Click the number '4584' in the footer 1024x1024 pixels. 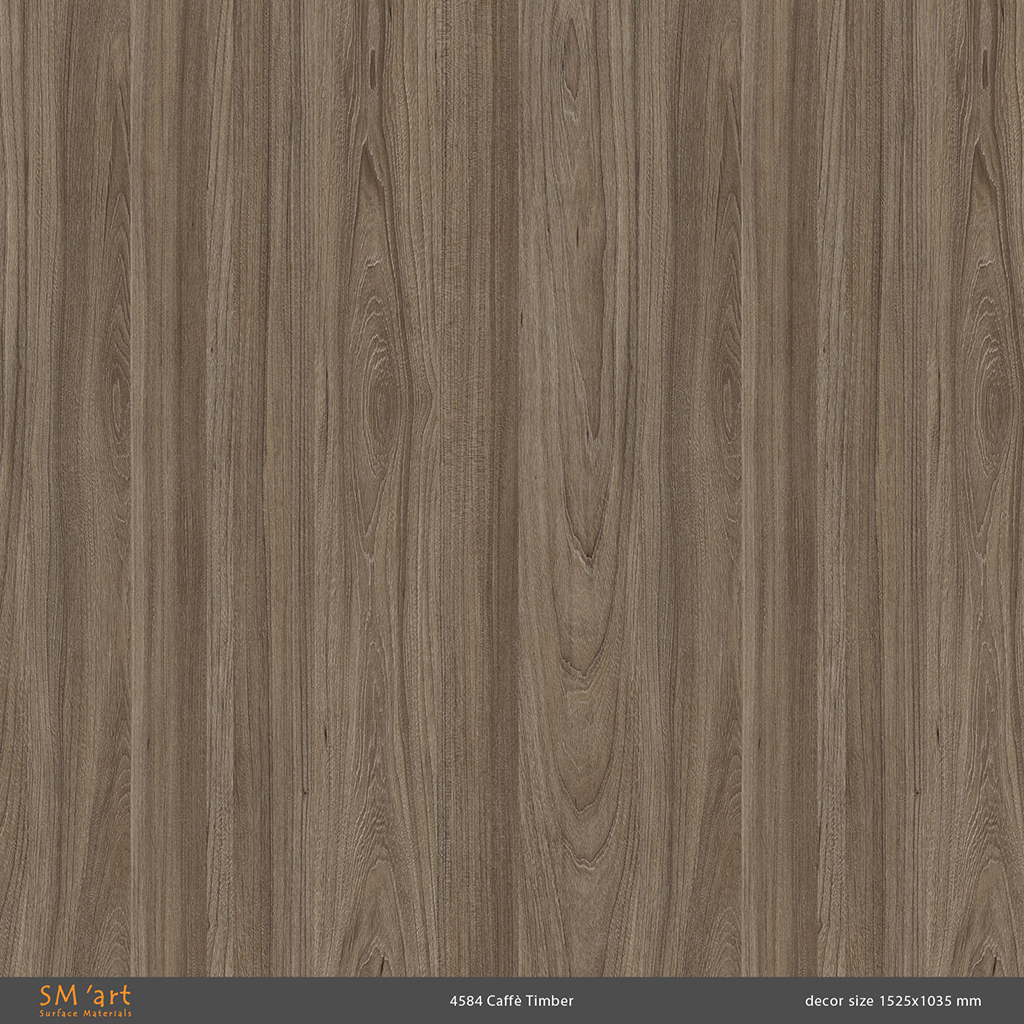(x=465, y=1001)
